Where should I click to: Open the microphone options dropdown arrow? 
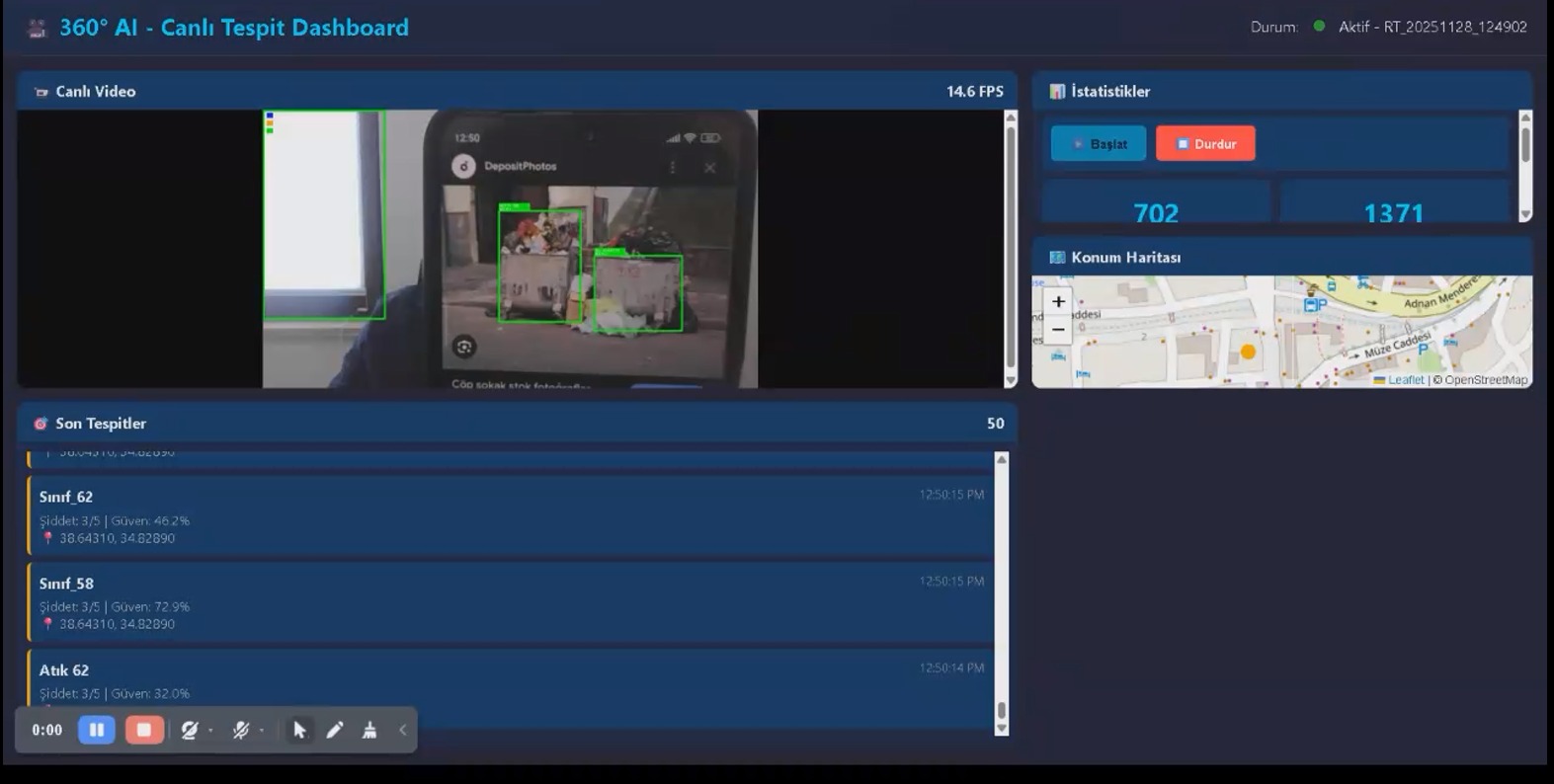coord(262,731)
